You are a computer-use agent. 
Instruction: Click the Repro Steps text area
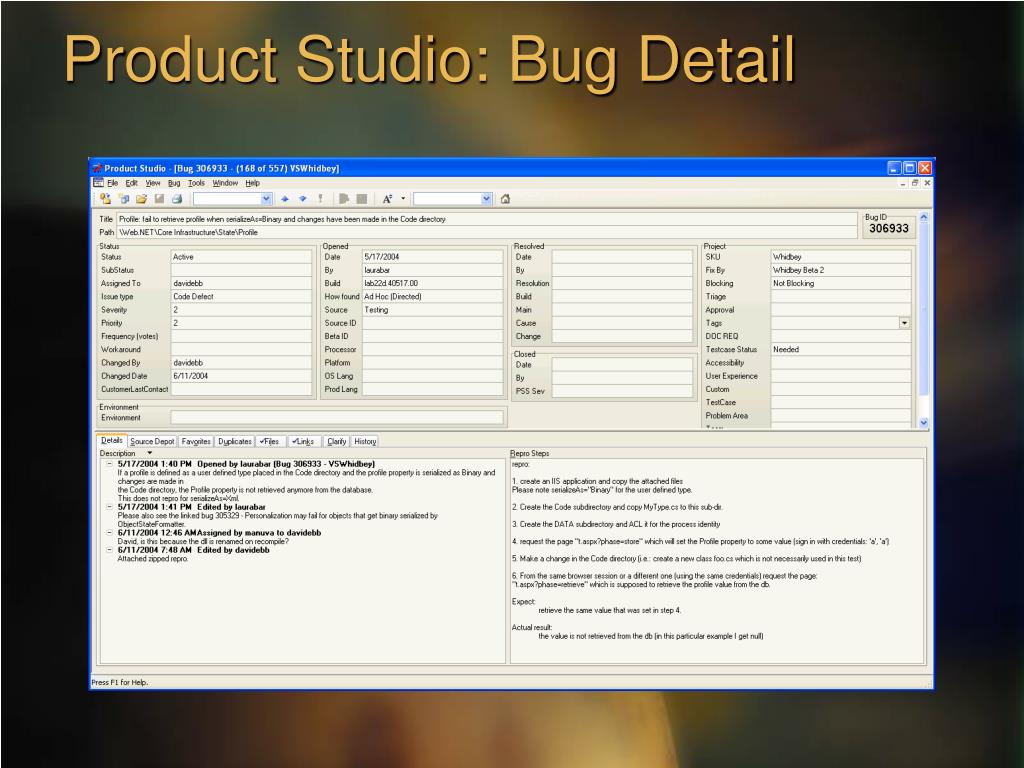point(717,561)
